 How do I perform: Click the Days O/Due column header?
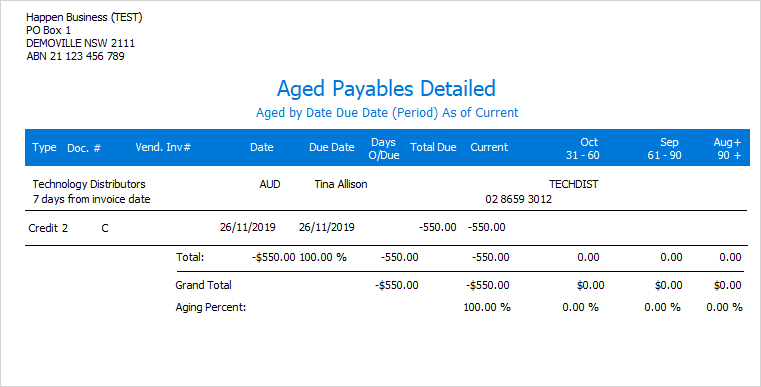(383, 149)
